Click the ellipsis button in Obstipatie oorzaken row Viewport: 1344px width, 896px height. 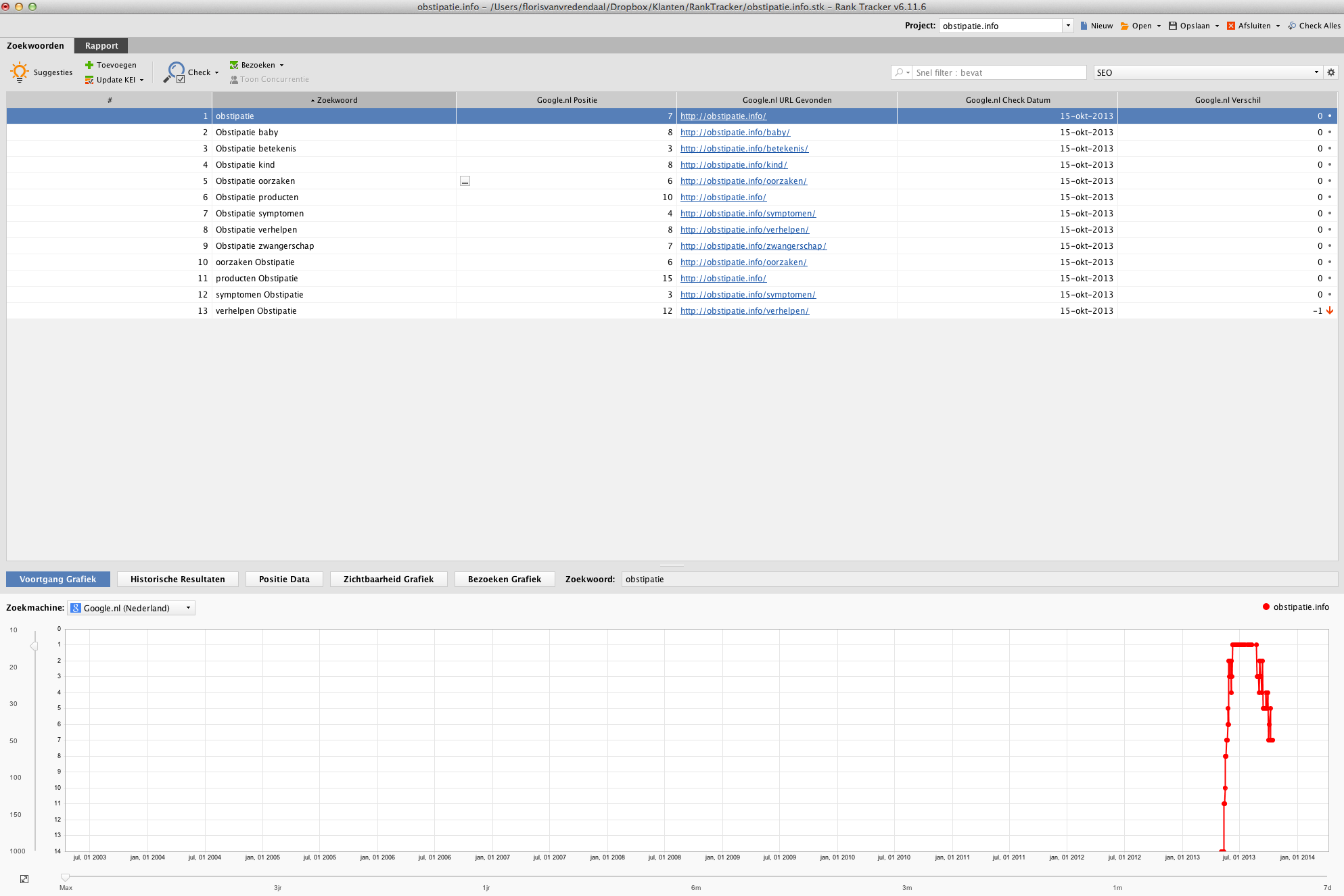(465, 181)
